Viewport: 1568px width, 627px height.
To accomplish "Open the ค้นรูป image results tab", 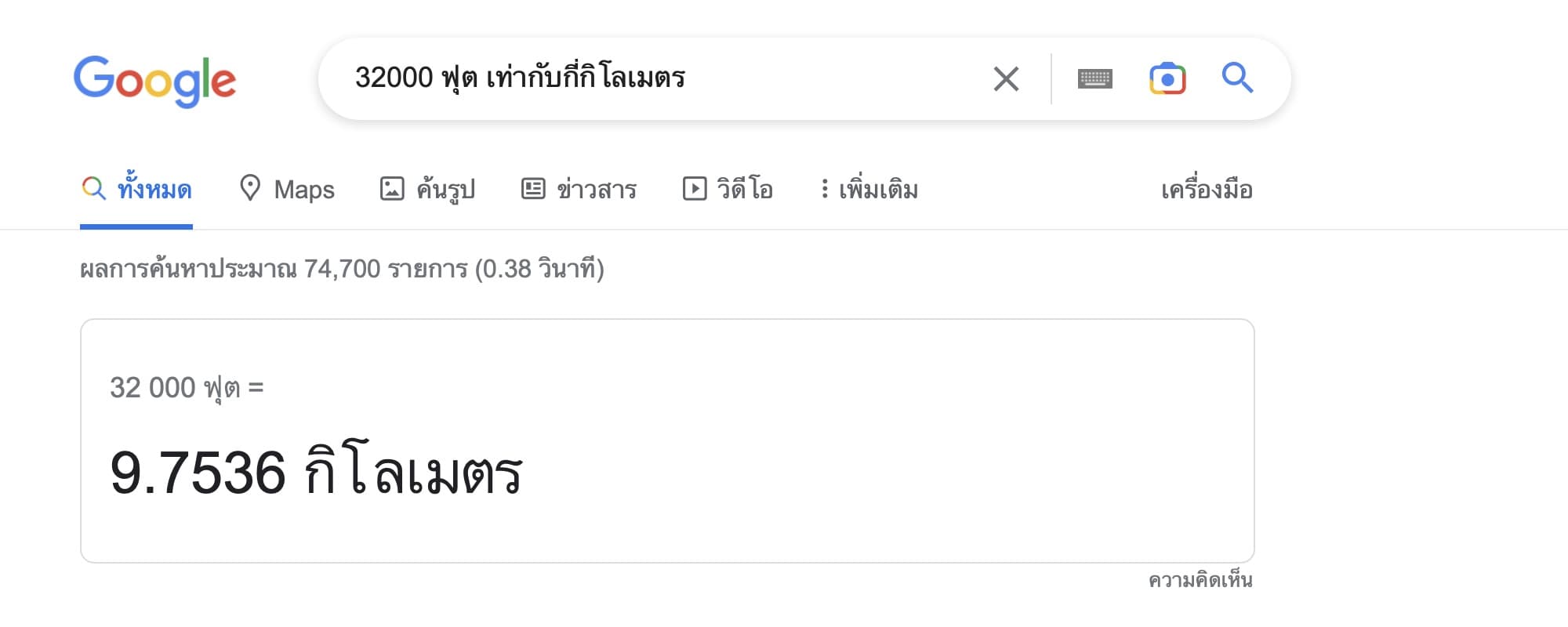I will 445,190.
